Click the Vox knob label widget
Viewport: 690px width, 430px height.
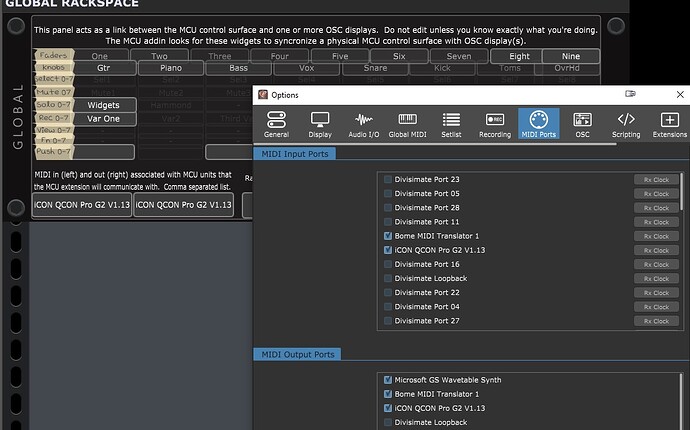(x=306, y=68)
